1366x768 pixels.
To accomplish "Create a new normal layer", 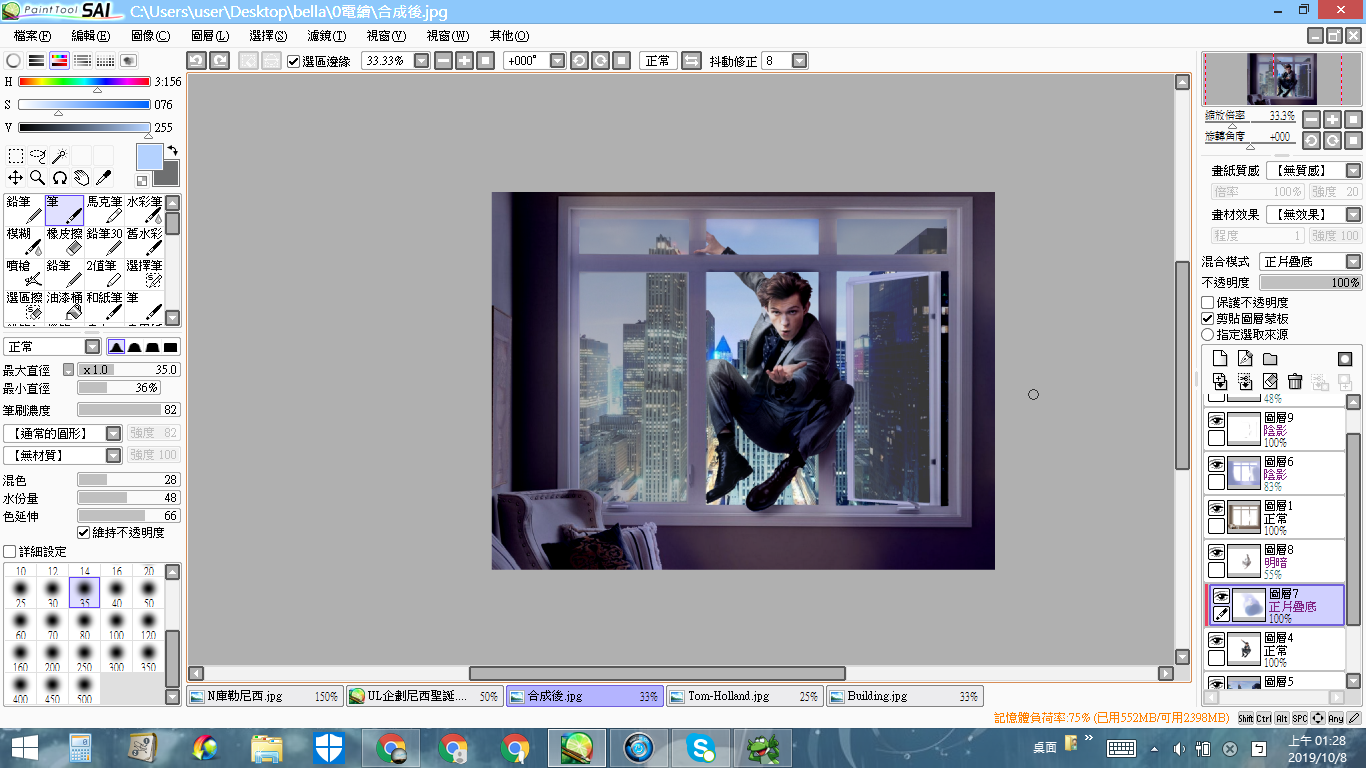I will 1220,359.
